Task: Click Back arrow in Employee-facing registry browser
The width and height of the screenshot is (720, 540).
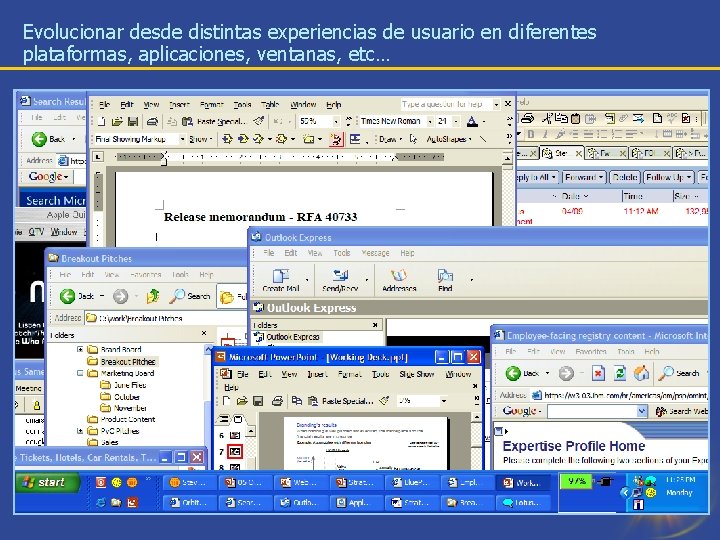Action: [513, 373]
